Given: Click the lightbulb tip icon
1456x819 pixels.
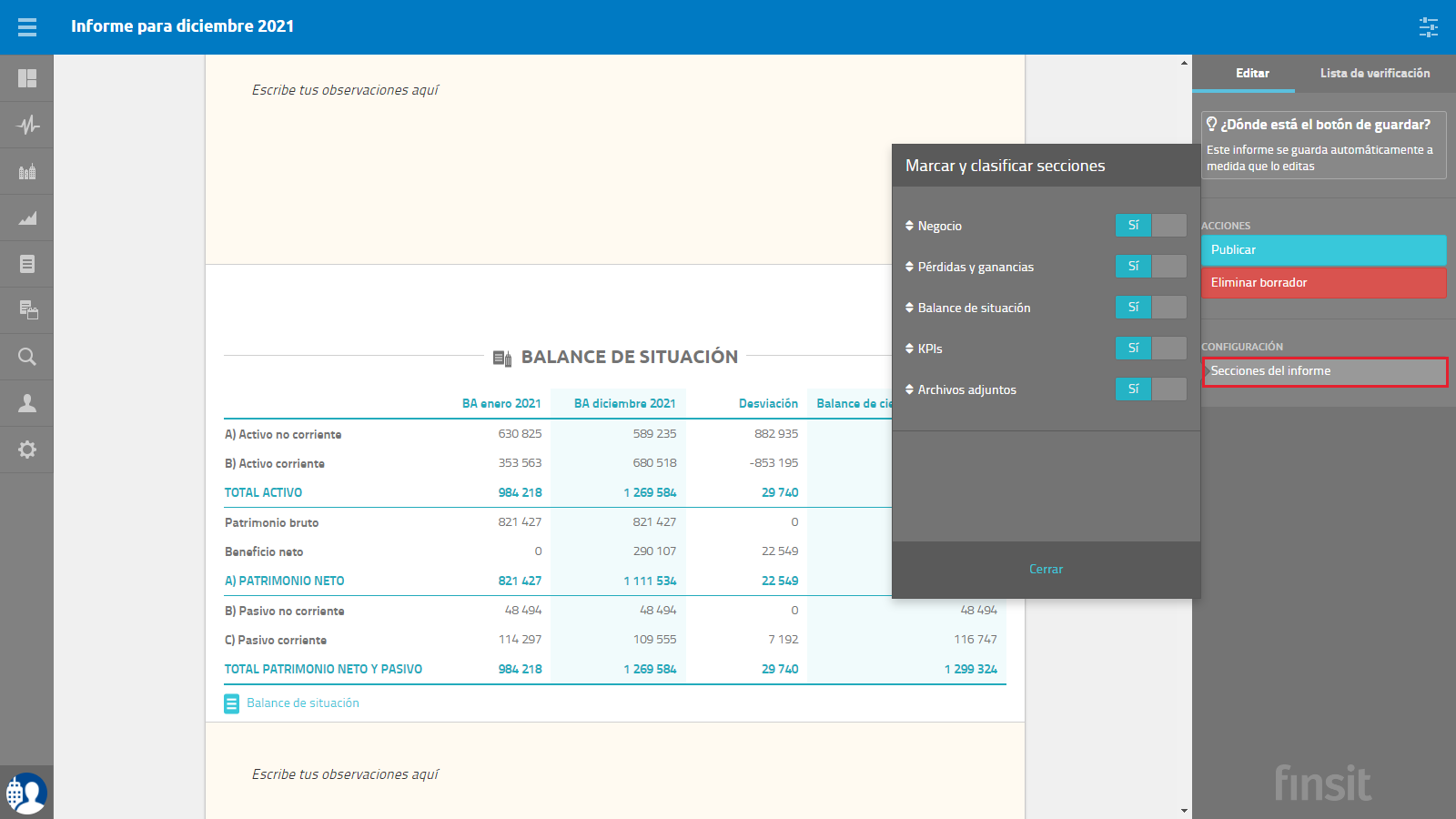Looking at the screenshot, I should pos(1211,124).
